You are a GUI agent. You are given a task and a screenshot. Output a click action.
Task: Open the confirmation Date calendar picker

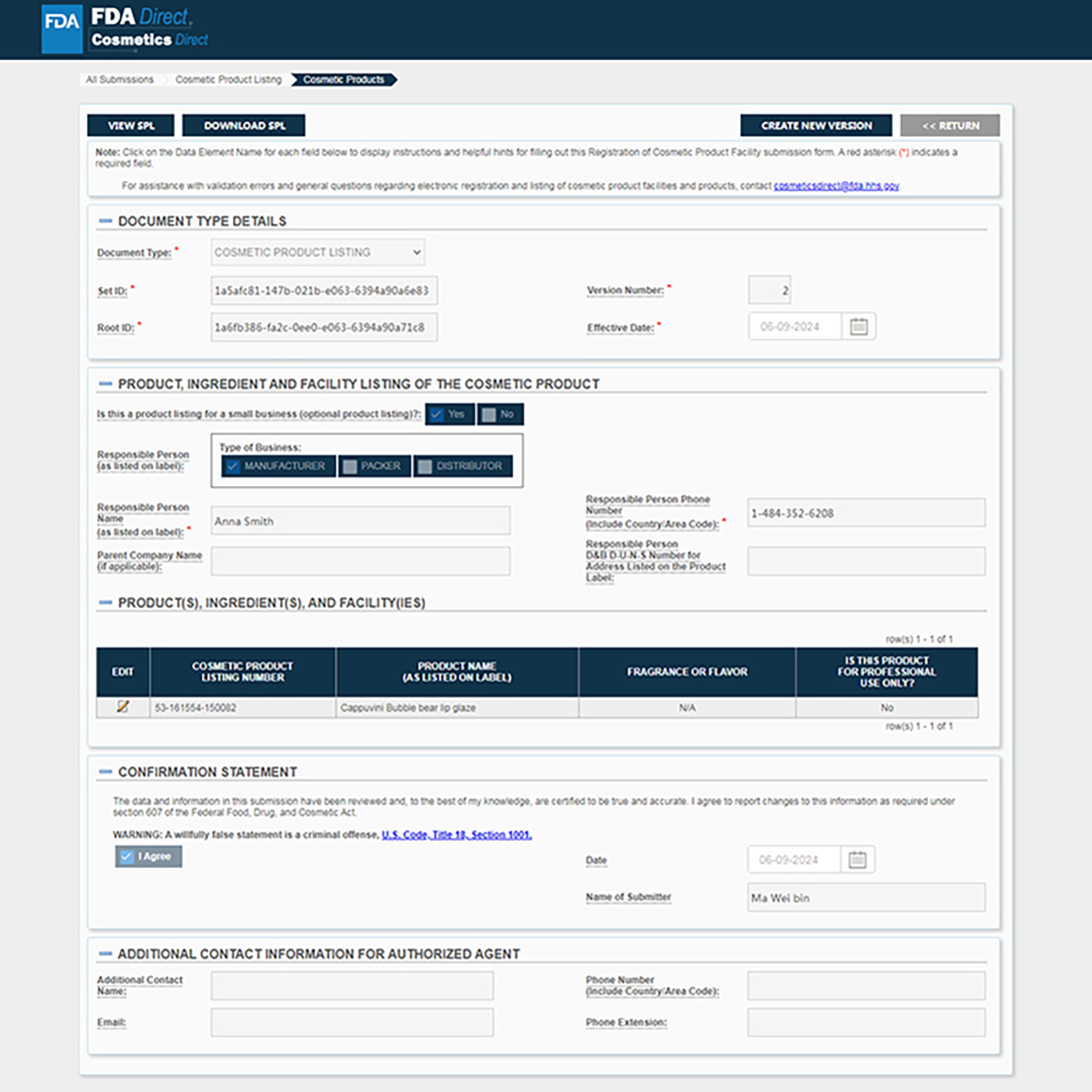[857, 860]
